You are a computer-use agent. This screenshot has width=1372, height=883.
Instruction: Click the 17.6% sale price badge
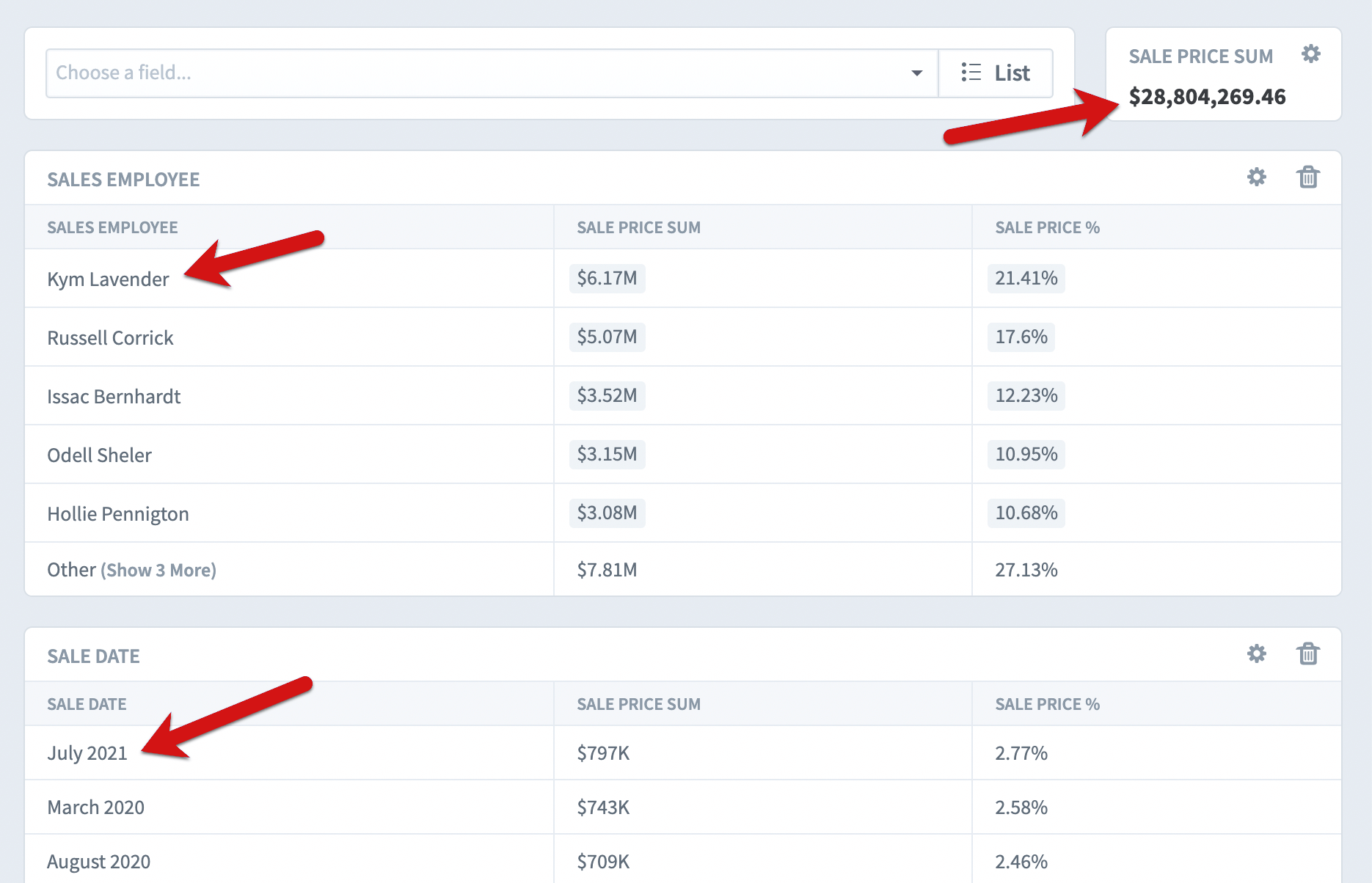point(1021,337)
